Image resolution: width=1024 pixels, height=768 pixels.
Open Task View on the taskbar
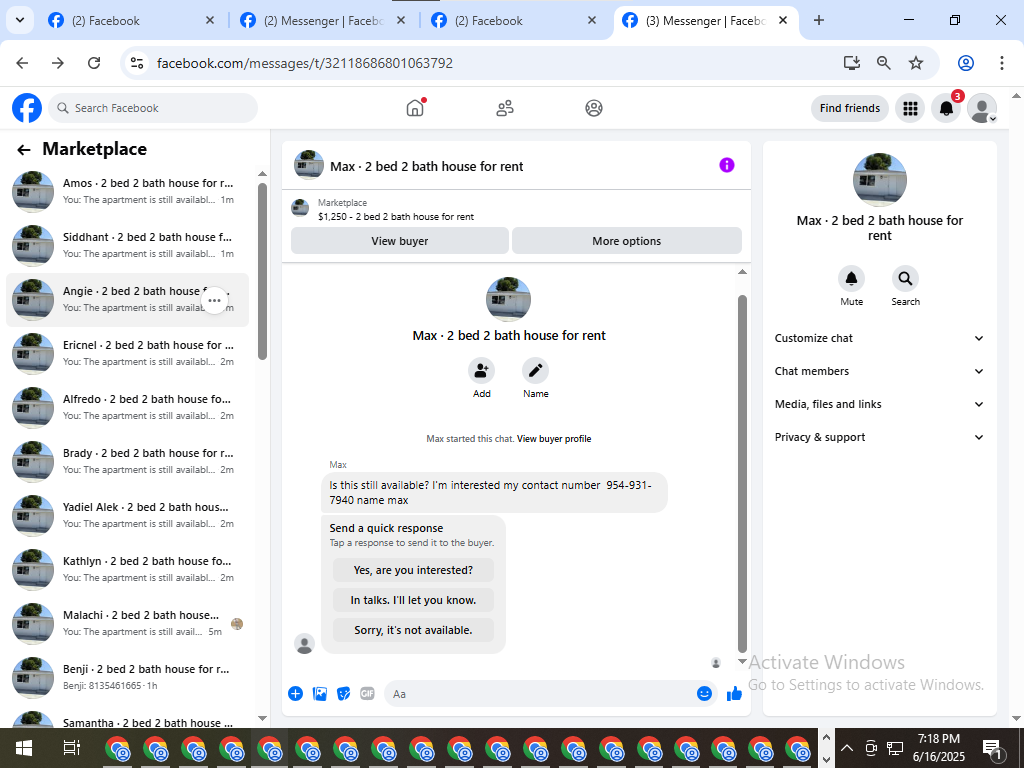[x=71, y=748]
